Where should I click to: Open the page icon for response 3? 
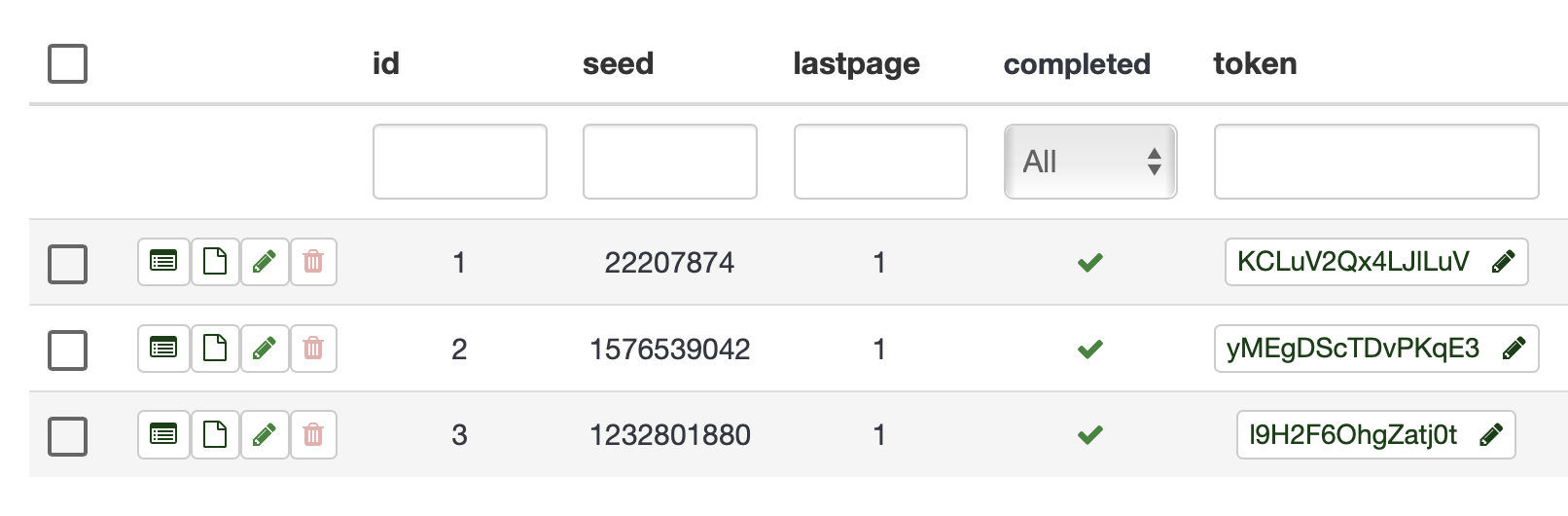(x=215, y=434)
